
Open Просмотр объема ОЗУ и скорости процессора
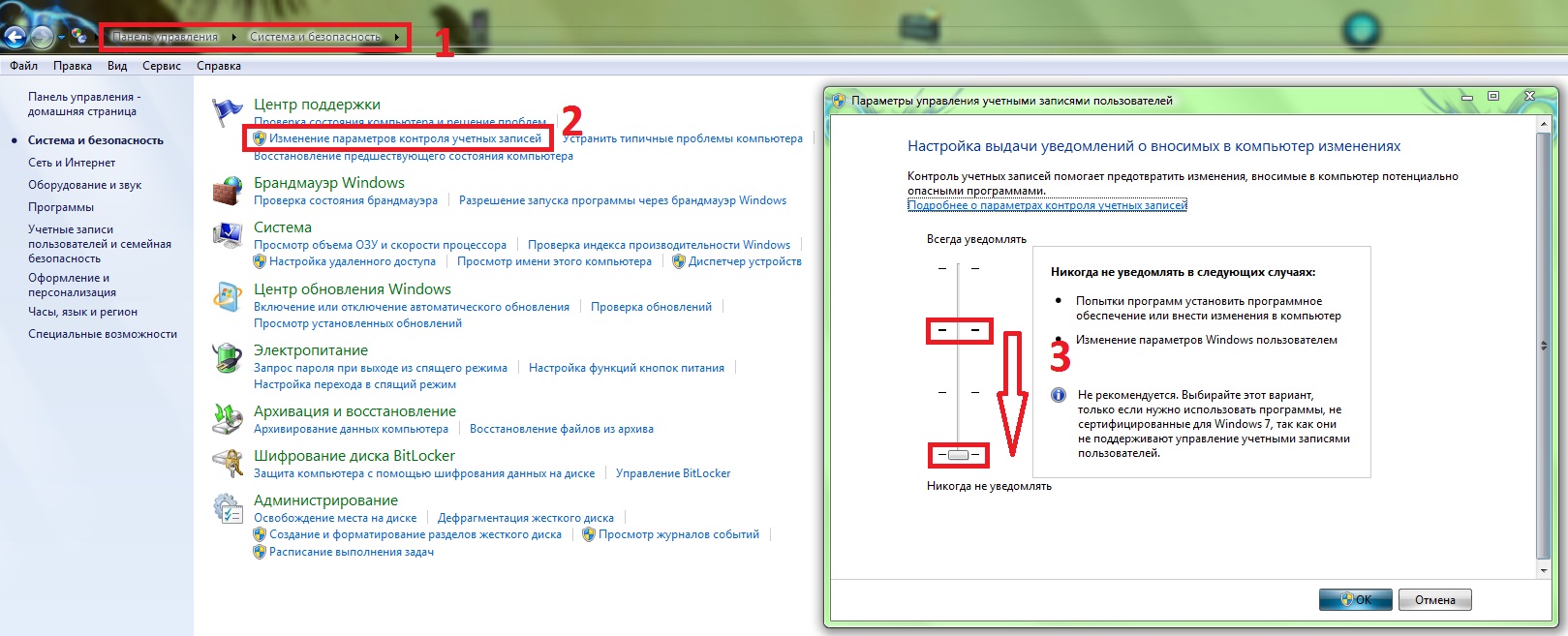(x=380, y=245)
